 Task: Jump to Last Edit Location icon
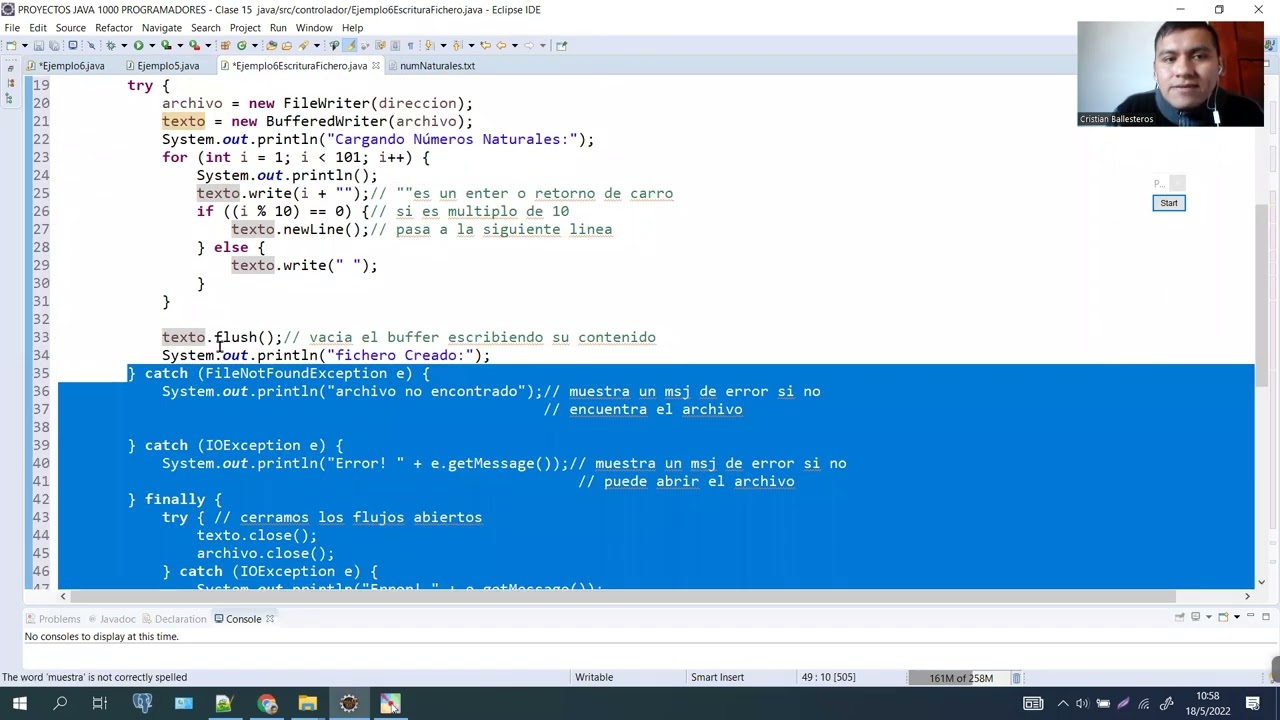(486, 45)
